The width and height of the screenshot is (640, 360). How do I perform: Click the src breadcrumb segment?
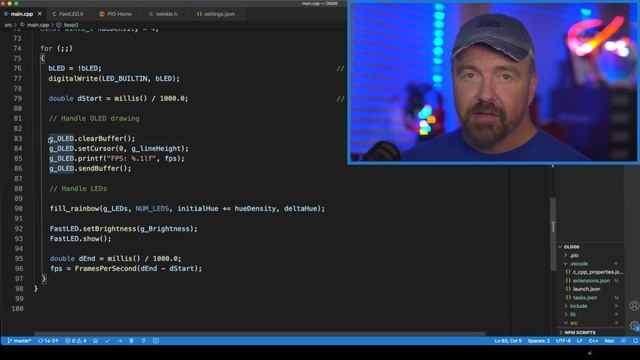point(8,25)
